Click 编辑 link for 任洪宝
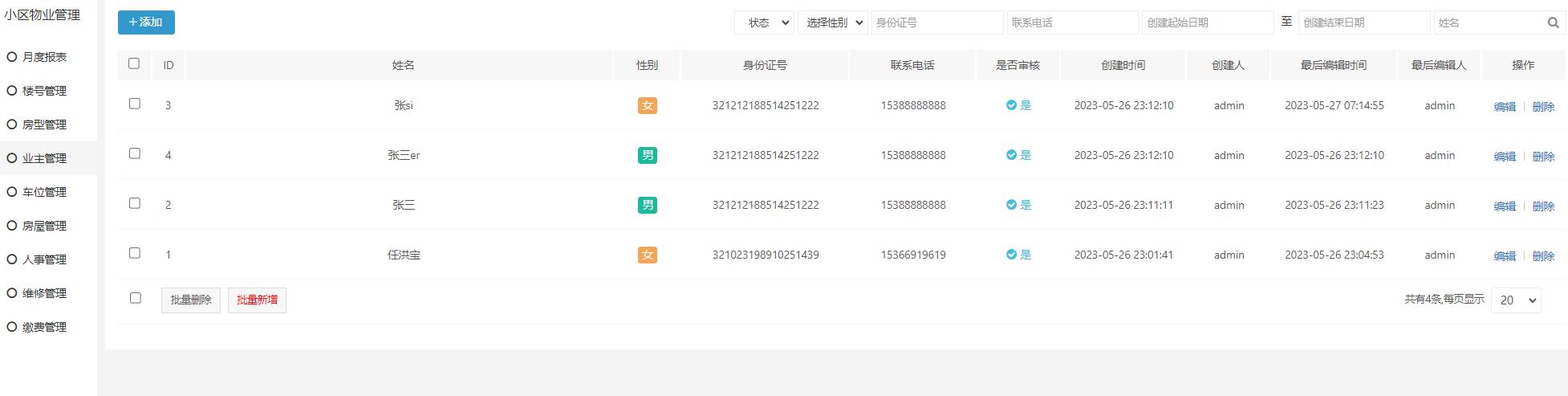The image size is (1568, 396). pos(1505,256)
